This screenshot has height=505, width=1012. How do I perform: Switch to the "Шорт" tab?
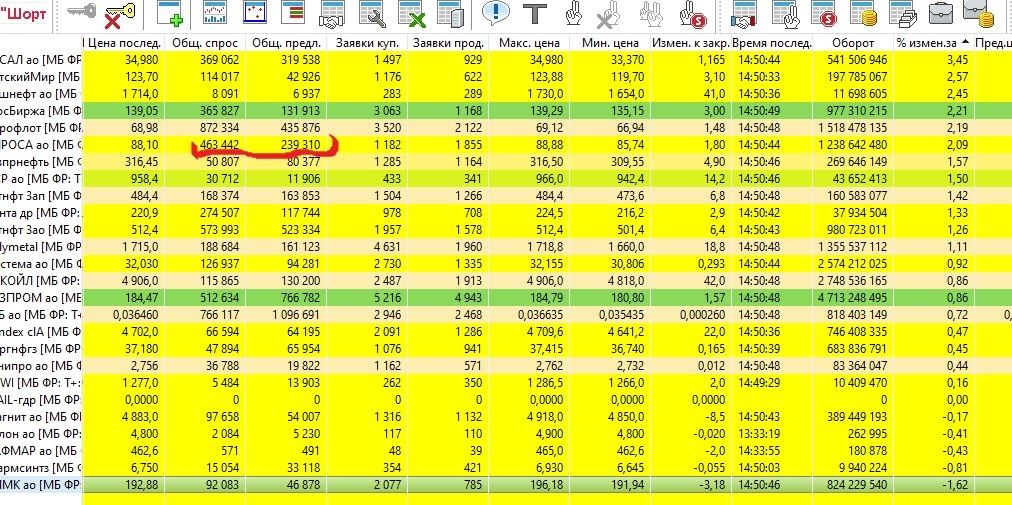tap(23, 14)
